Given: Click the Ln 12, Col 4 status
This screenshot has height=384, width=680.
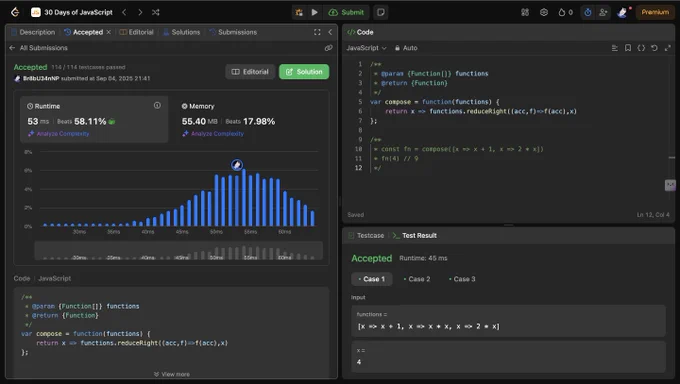Looking at the screenshot, I should tap(653, 215).
